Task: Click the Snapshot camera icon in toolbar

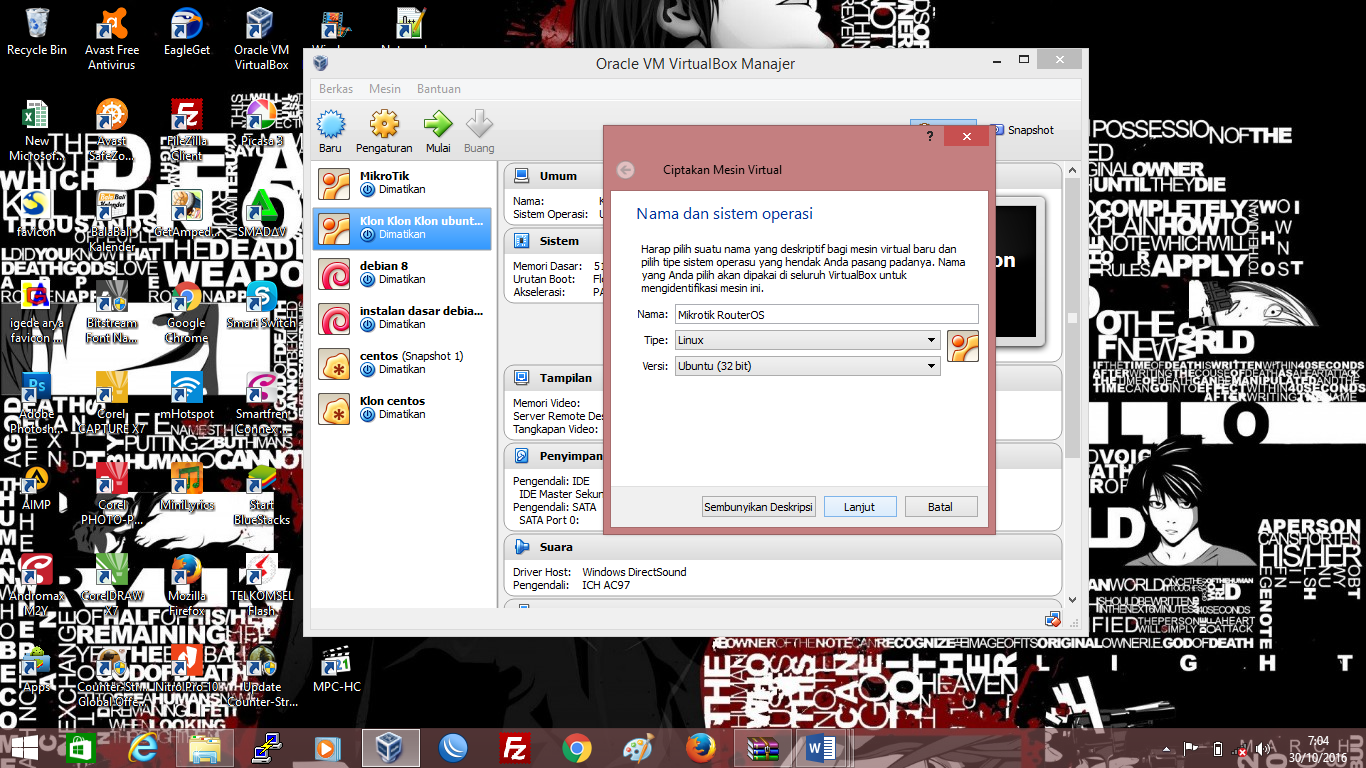Action: coord(997,130)
